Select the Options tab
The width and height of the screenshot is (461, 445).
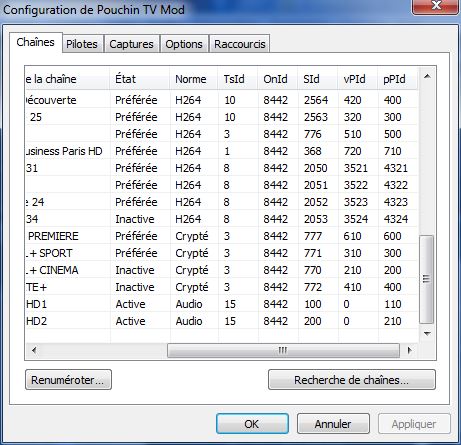click(184, 44)
